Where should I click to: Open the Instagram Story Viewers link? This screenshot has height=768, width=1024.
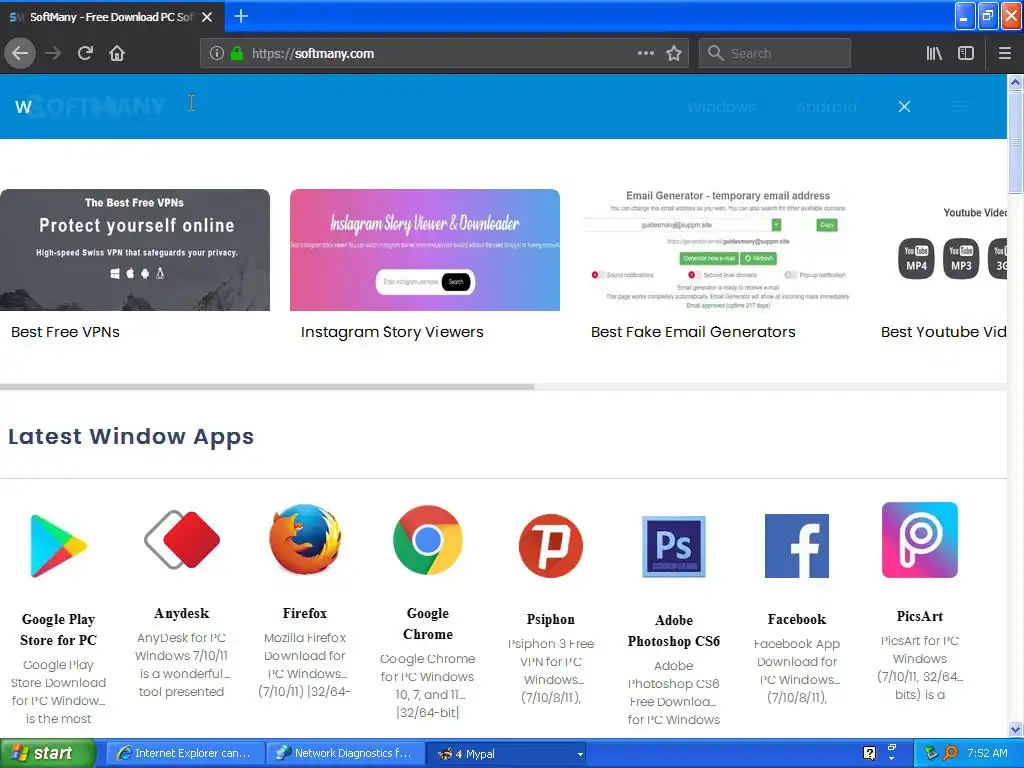coord(392,332)
